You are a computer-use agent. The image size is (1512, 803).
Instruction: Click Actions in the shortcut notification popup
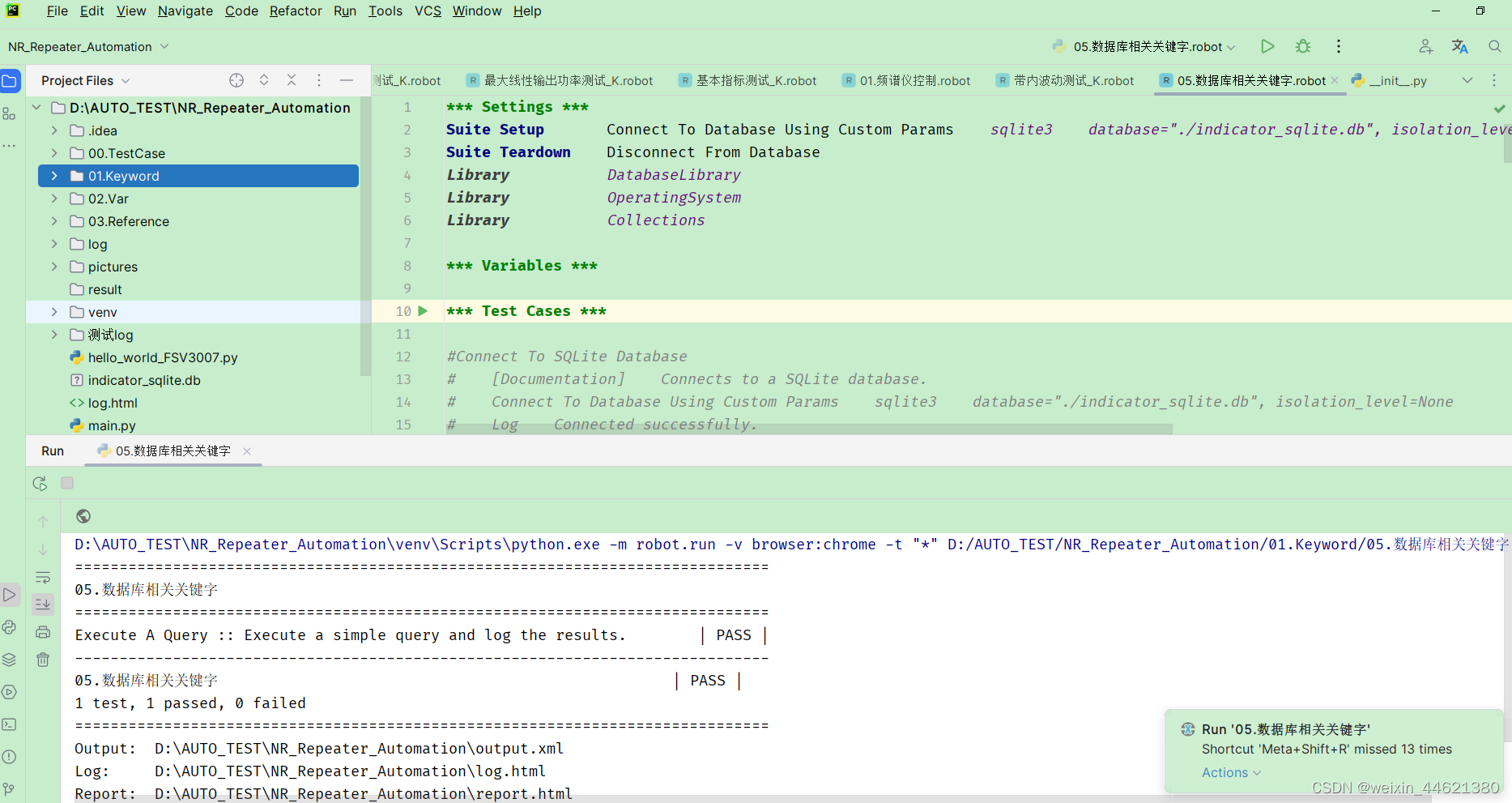tap(1225, 772)
